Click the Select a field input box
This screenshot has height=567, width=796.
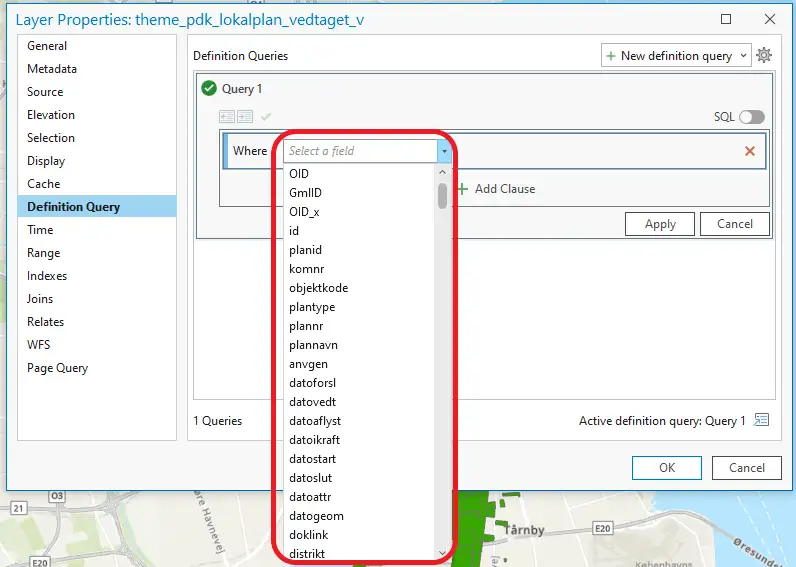[360, 151]
